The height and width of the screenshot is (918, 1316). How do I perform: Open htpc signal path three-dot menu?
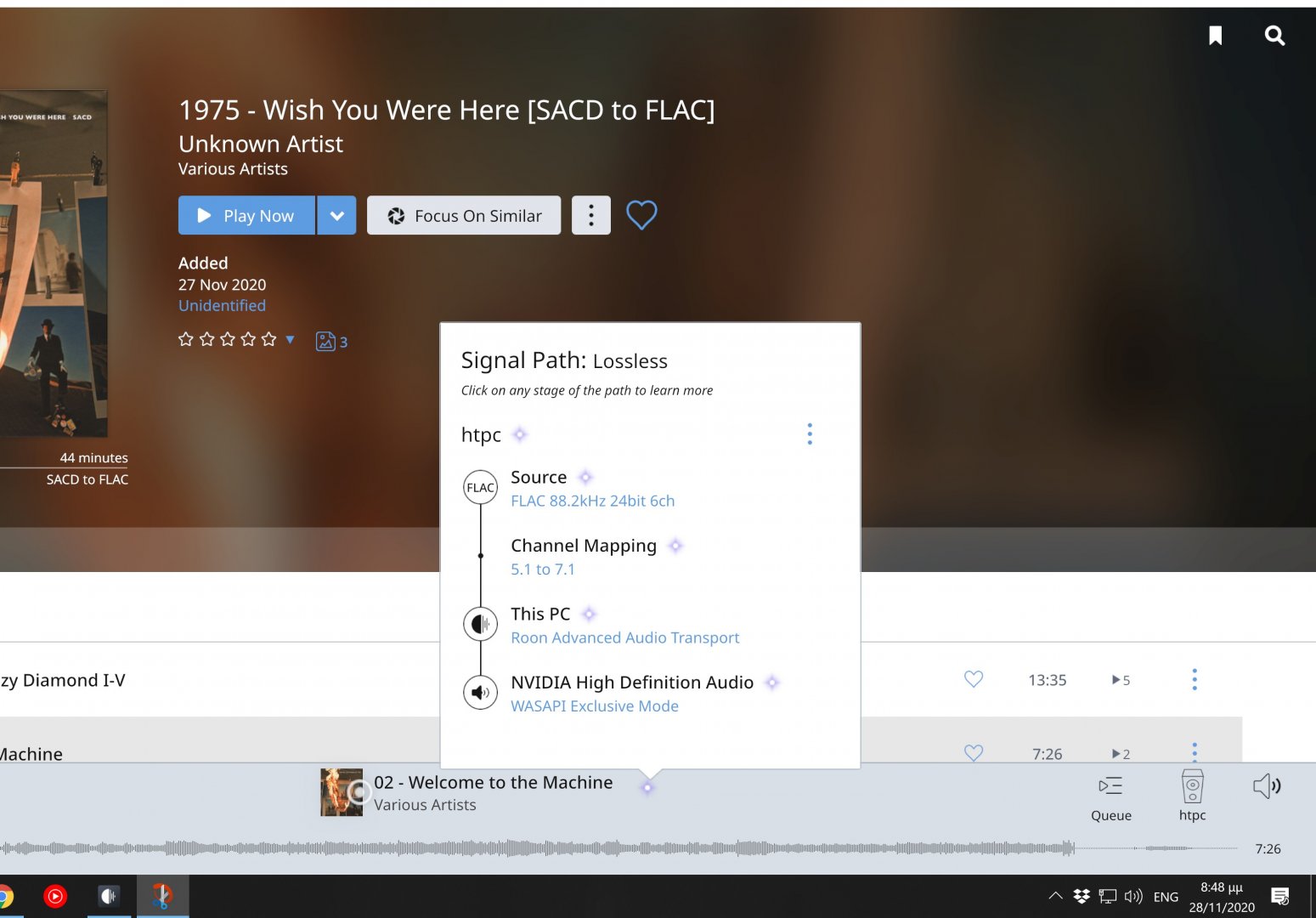click(810, 434)
